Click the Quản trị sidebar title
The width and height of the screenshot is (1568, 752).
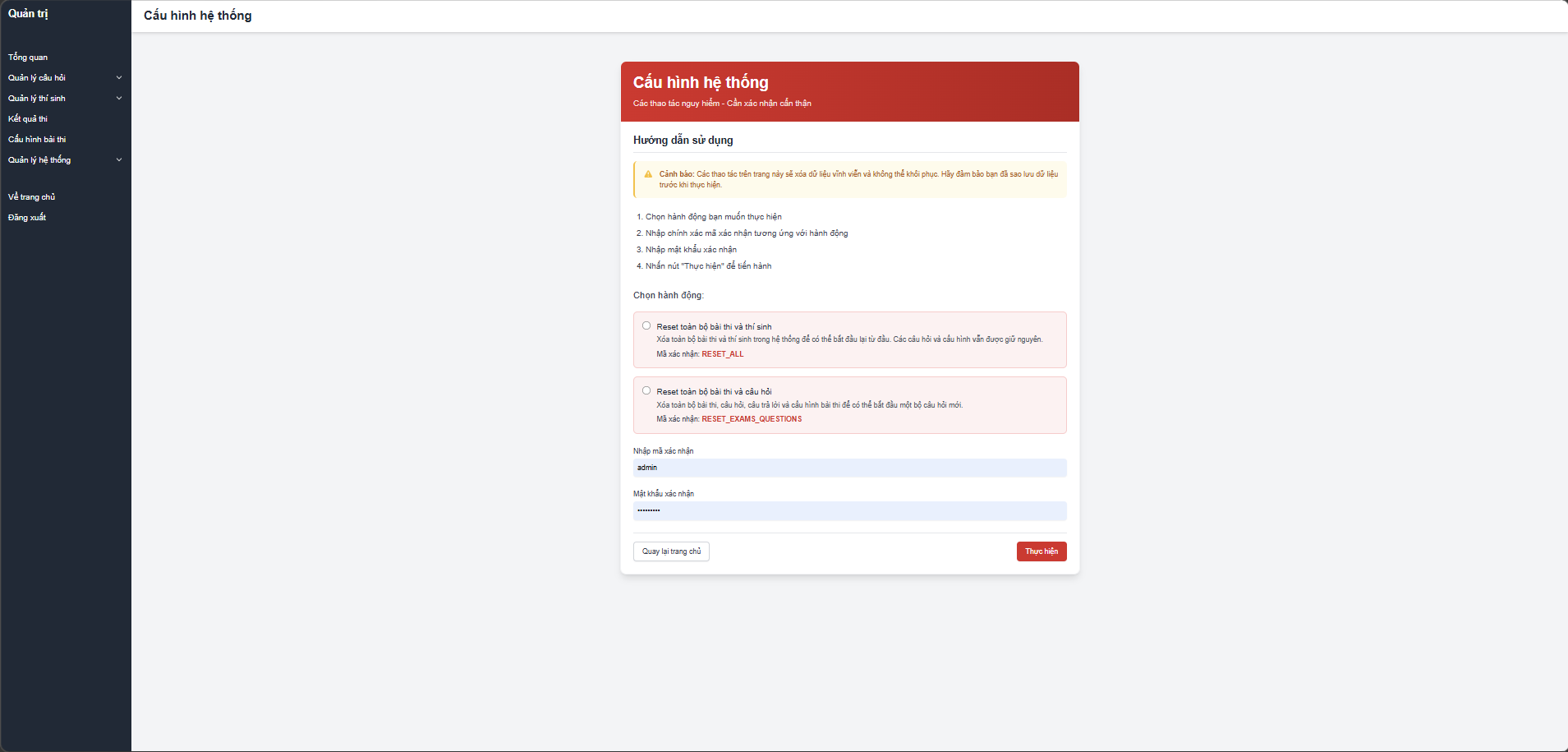(x=28, y=14)
